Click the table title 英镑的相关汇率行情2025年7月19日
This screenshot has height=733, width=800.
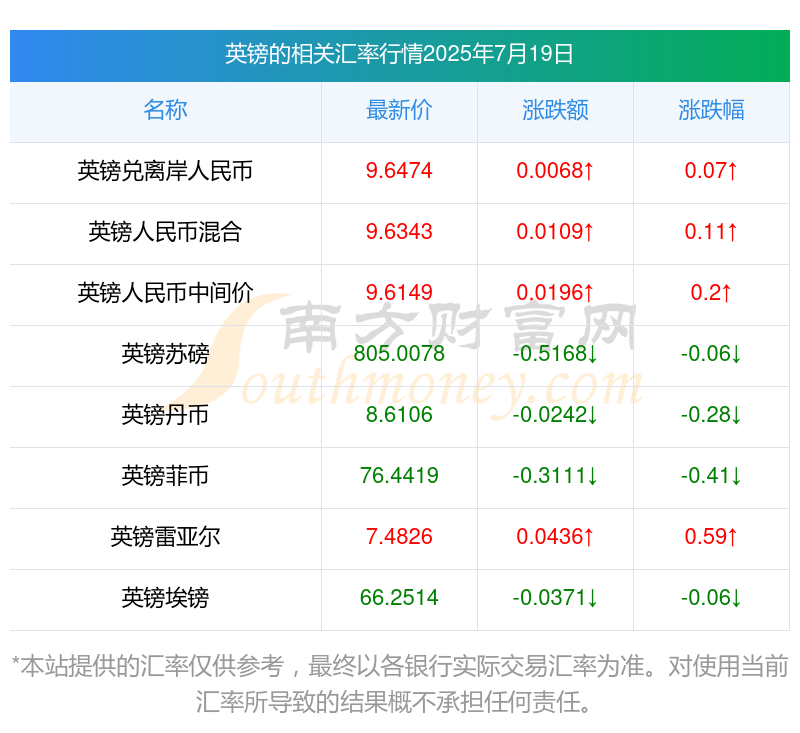click(399, 54)
